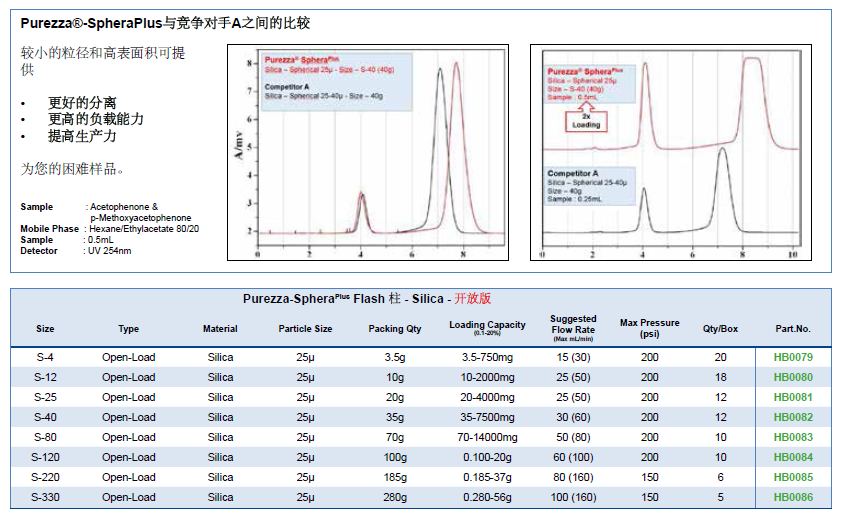Viewport: 841px width, 520px height.
Task: Click the 15 (30) flow rate value
Action: coord(573,357)
